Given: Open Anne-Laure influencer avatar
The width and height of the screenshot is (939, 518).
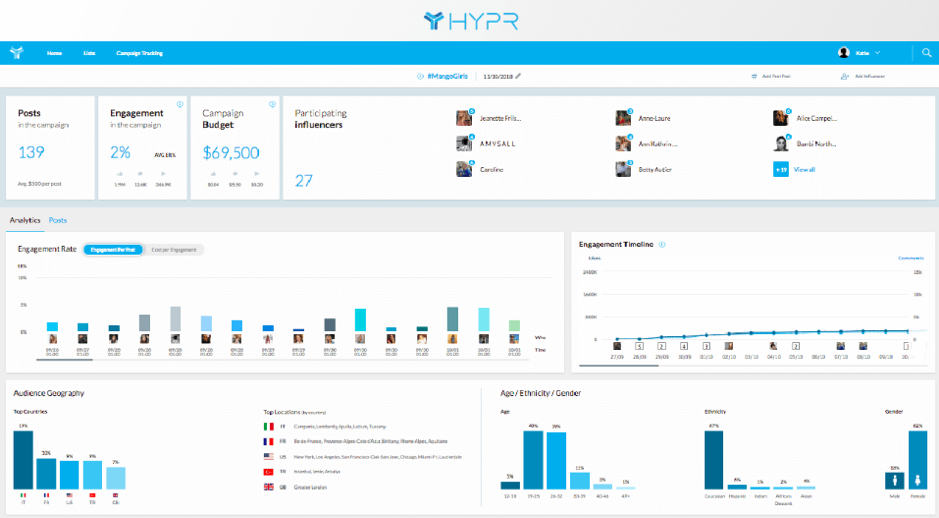Looking at the screenshot, I should (623, 118).
